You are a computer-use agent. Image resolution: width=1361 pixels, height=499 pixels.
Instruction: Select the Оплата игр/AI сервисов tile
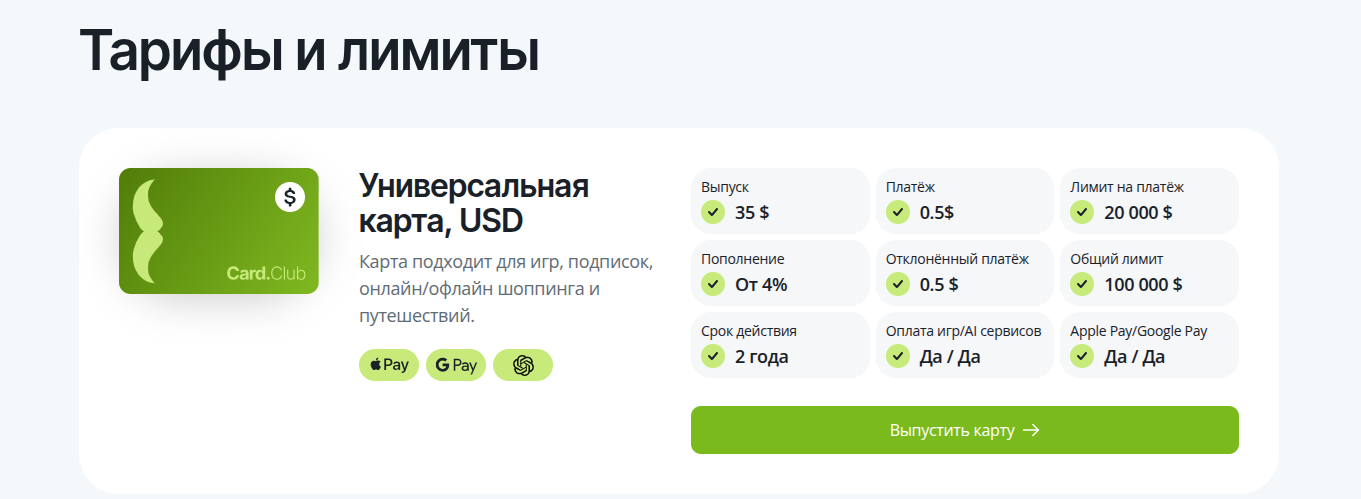coord(964,345)
